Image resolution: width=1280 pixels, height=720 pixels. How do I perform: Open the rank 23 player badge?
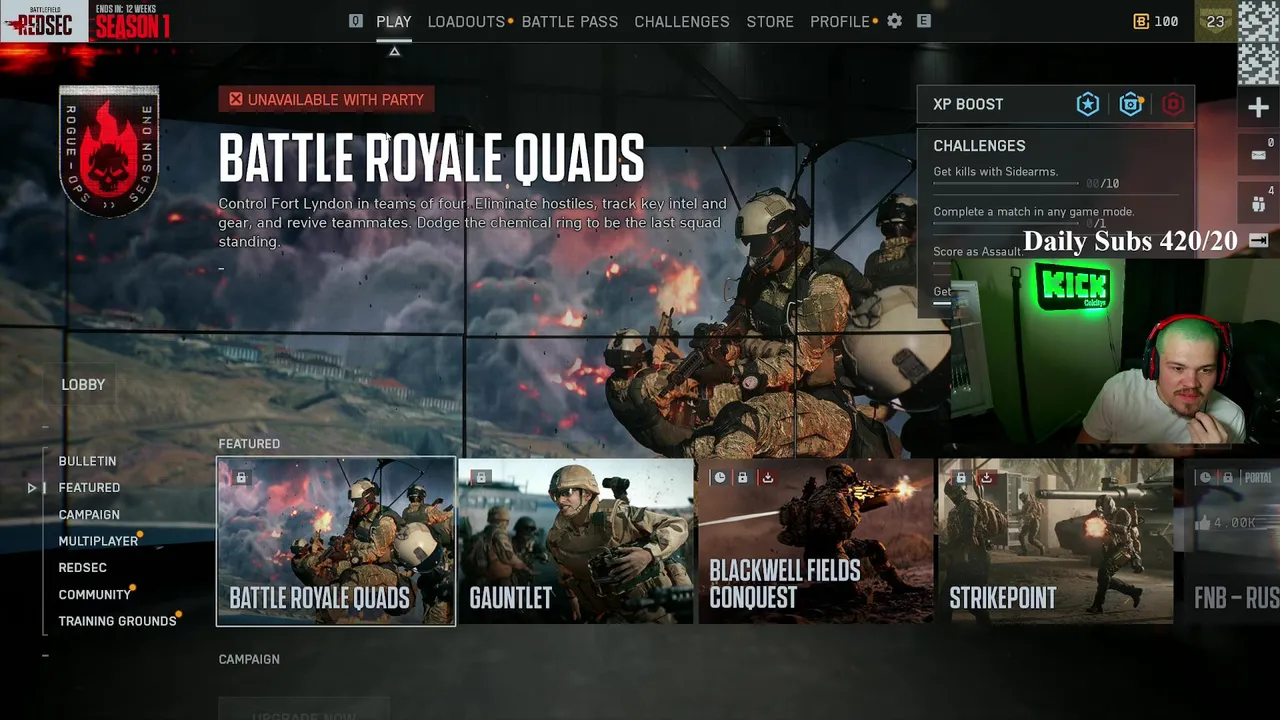(x=1215, y=21)
